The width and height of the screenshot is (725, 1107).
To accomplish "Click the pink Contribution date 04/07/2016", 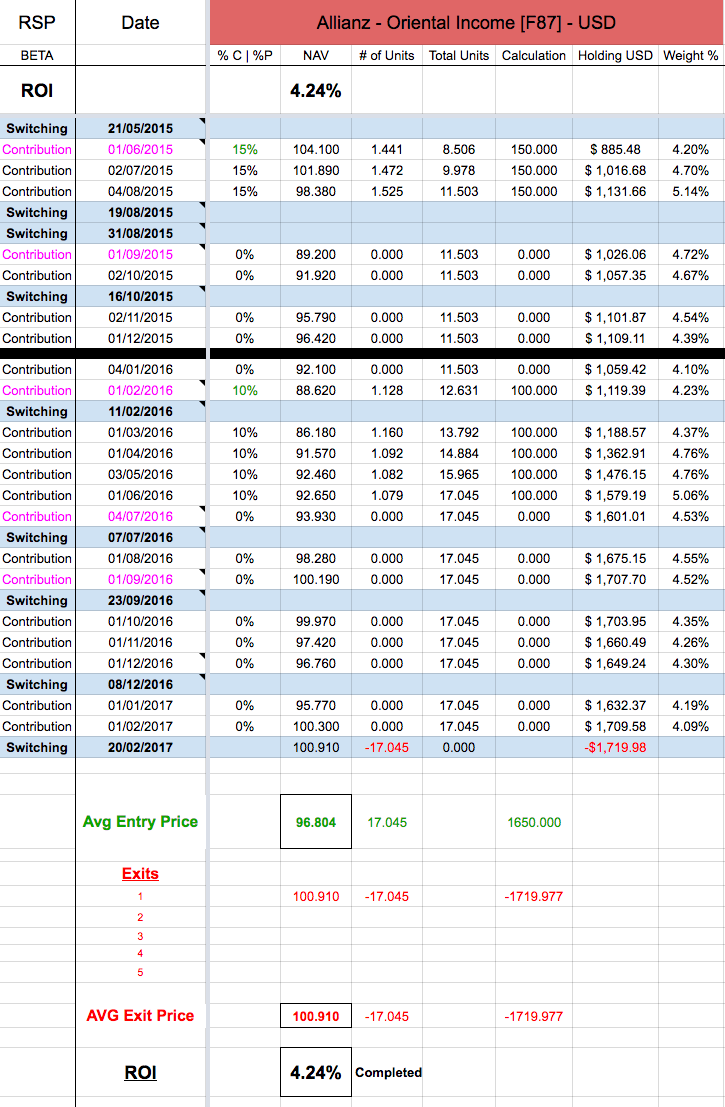I will (140, 517).
